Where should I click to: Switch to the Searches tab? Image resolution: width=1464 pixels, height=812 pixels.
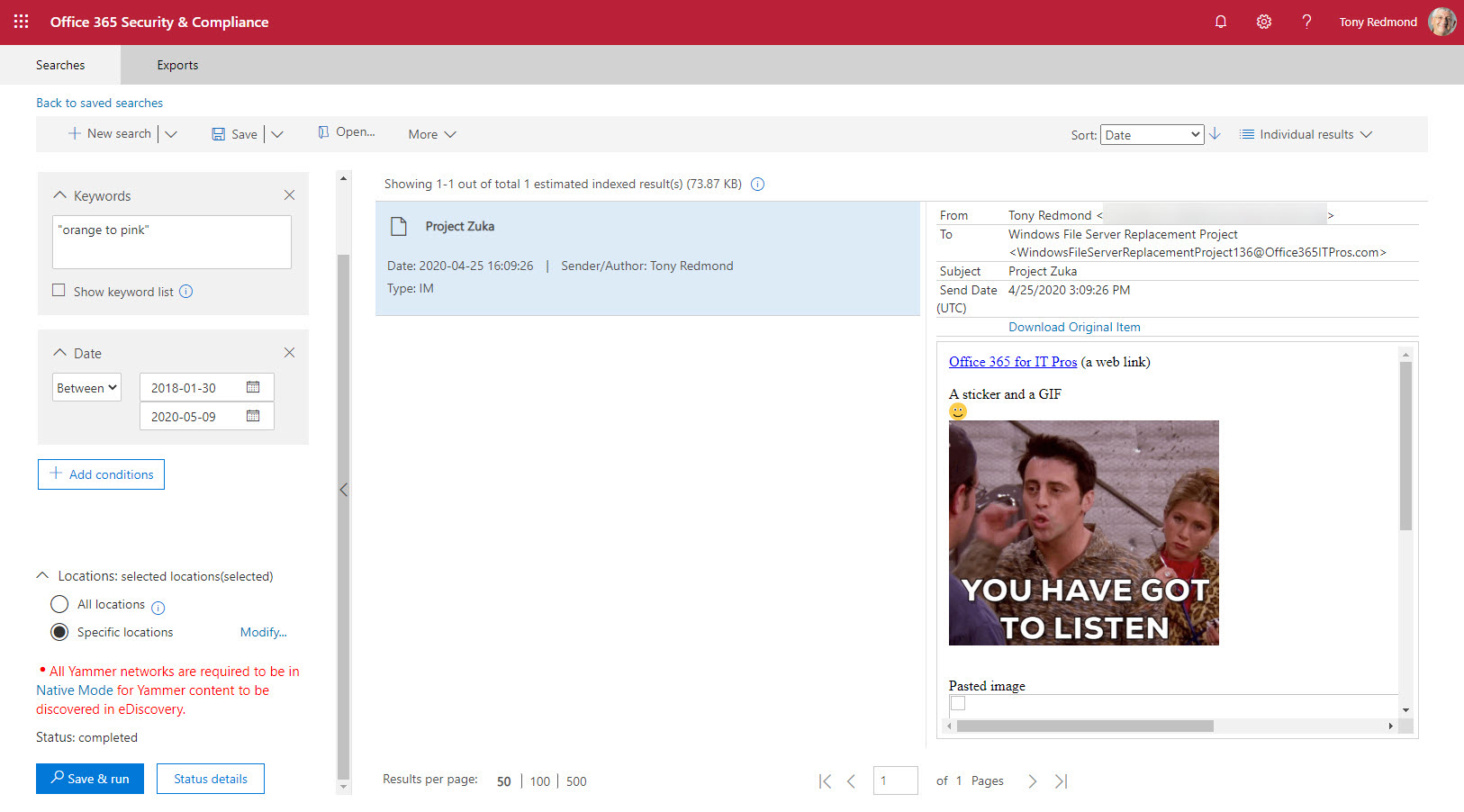click(60, 65)
